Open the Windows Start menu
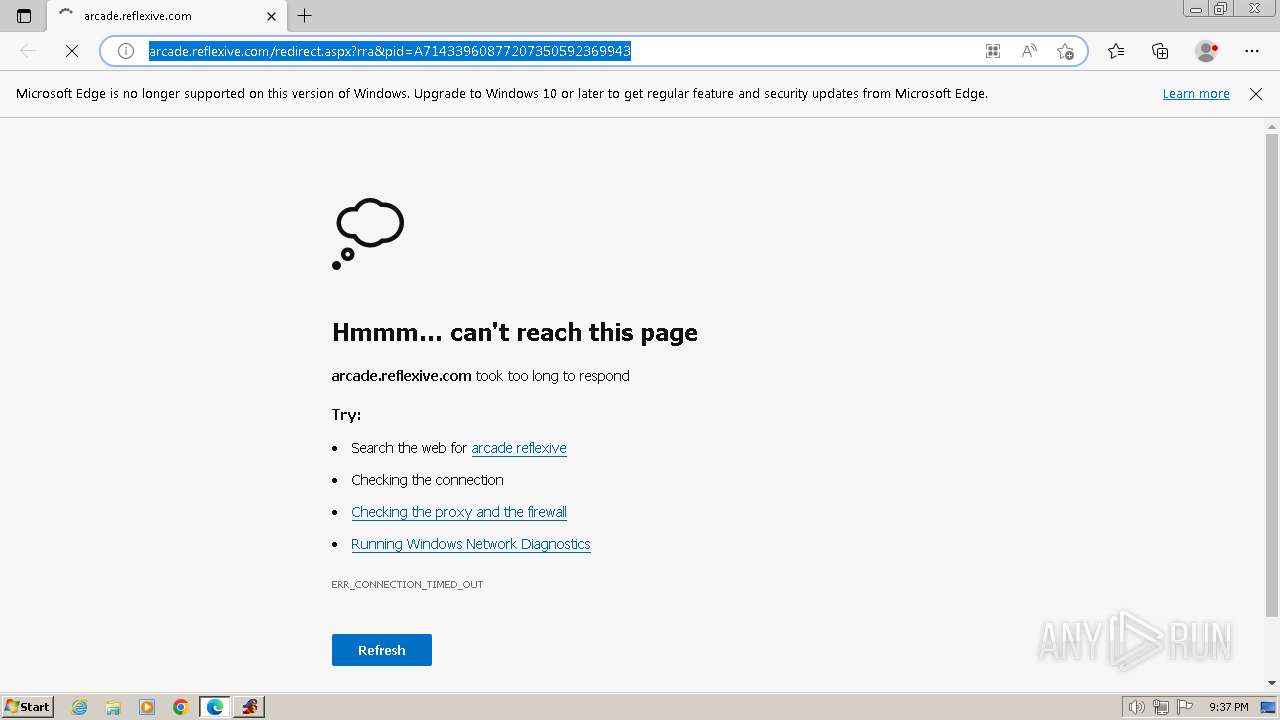Image resolution: width=1280 pixels, height=720 pixels. pyautogui.click(x=28, y=707)
